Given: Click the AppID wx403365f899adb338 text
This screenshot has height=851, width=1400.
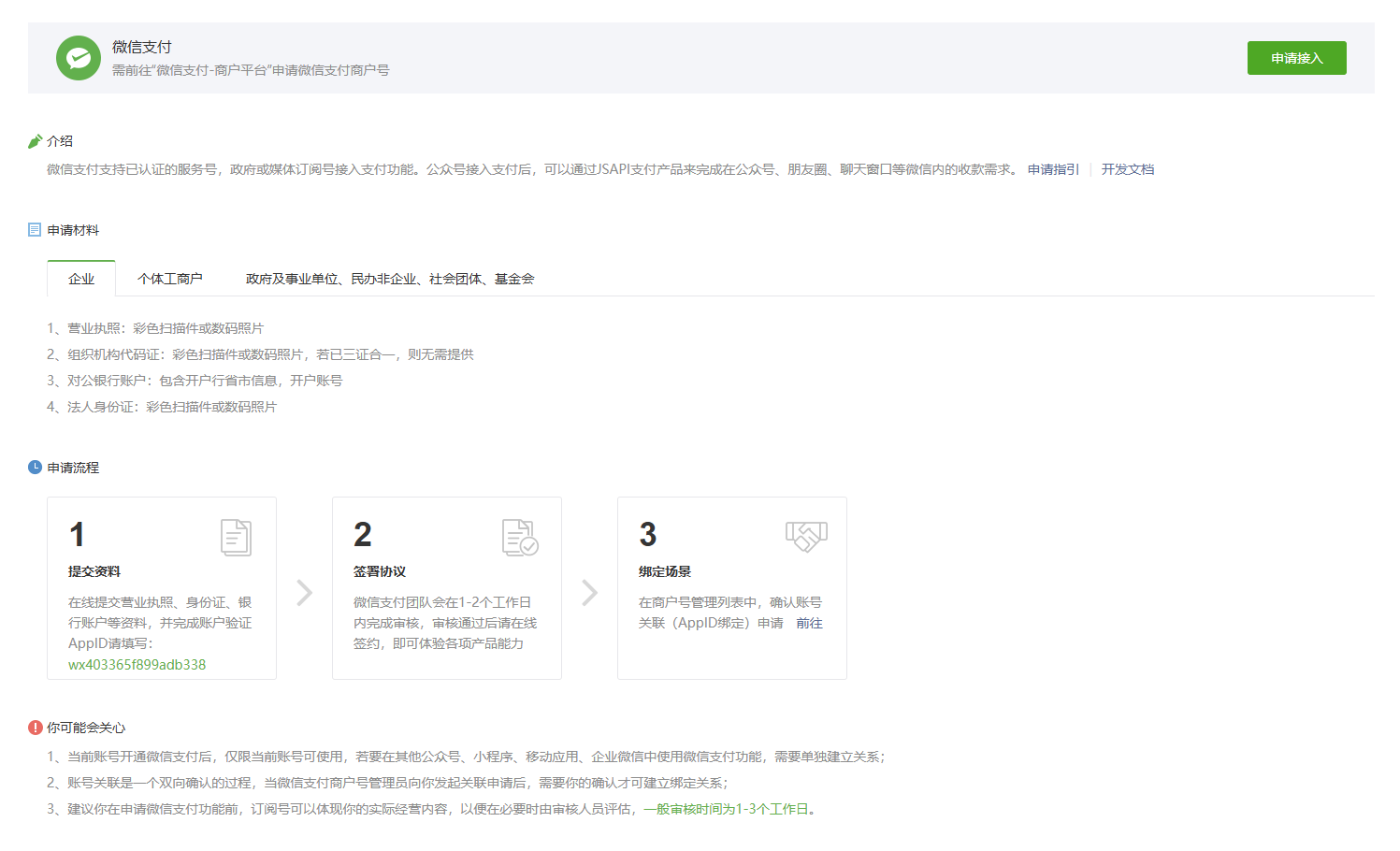Looking at the screenshot, I should (x=137, y=665).
